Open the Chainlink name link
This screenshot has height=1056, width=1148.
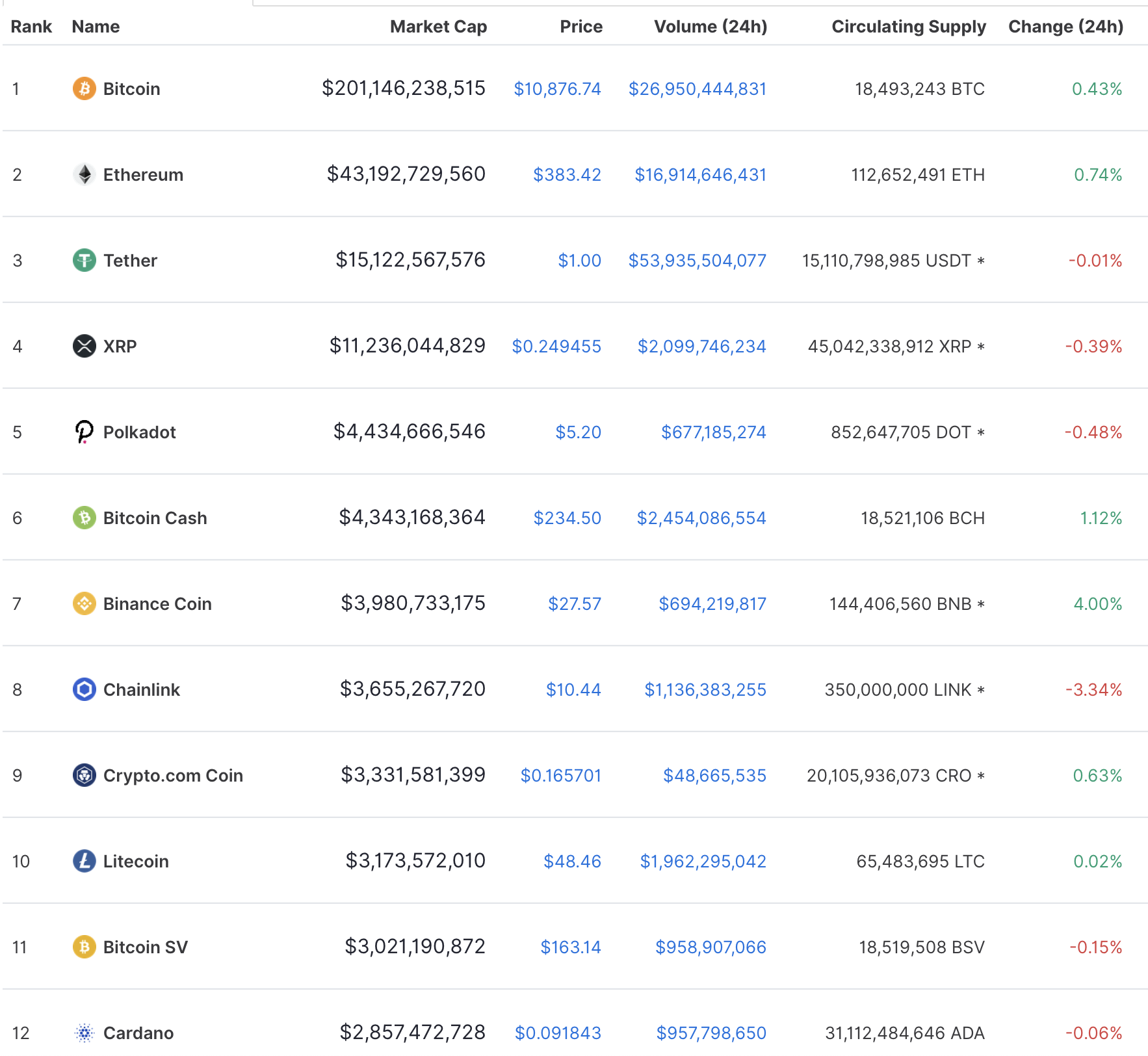[141, 690]
